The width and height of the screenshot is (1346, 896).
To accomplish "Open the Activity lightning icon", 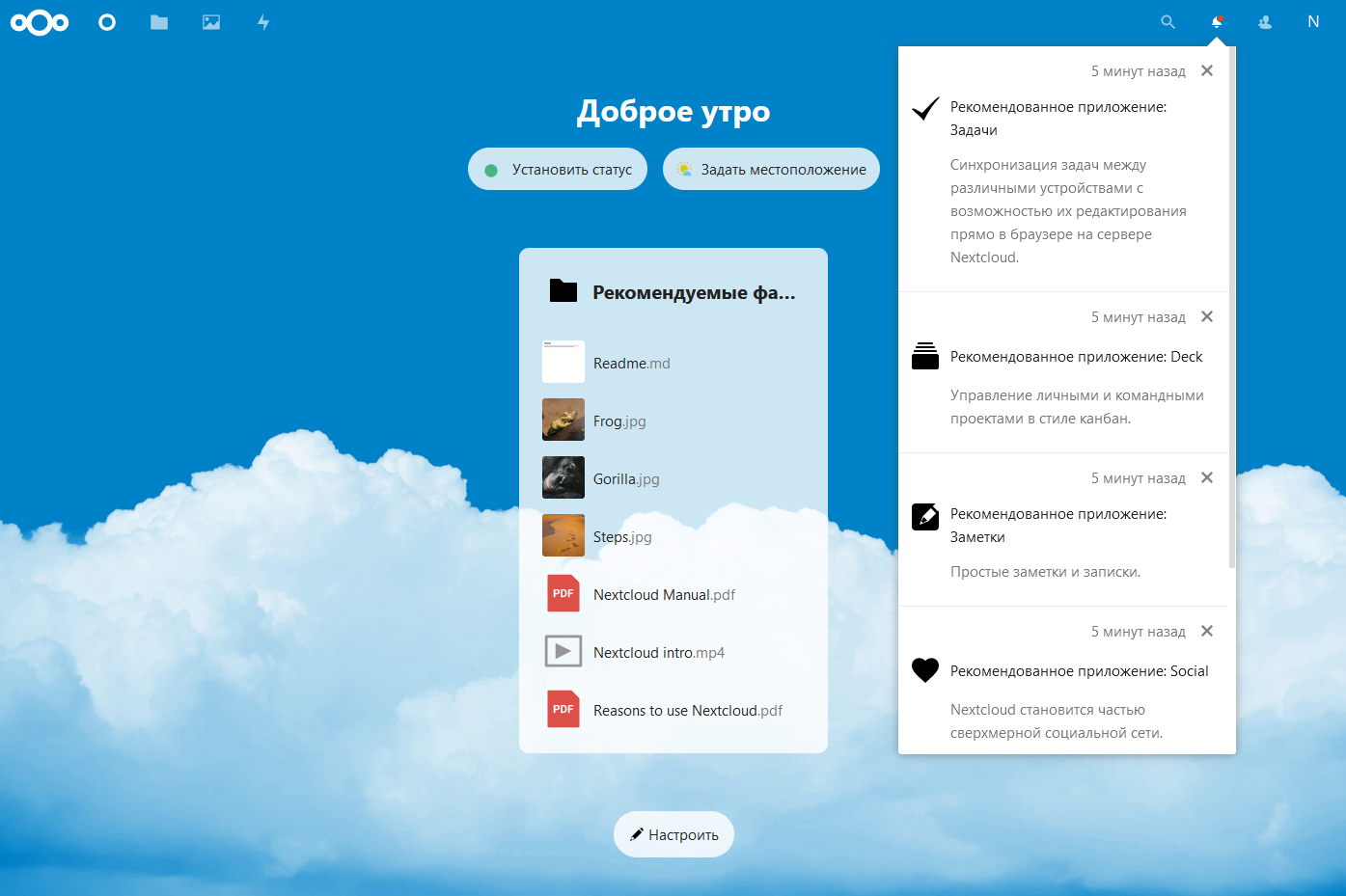I will click(263, 22).
